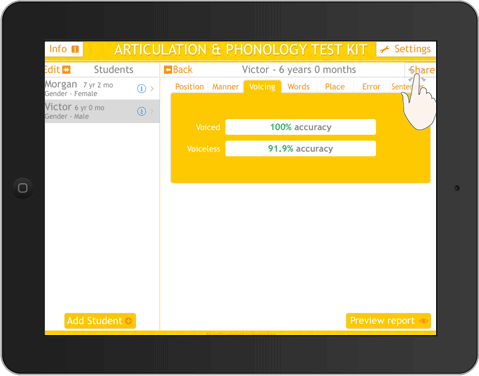
Task: Switch to the Manner tab
Action: coord(225,87)
